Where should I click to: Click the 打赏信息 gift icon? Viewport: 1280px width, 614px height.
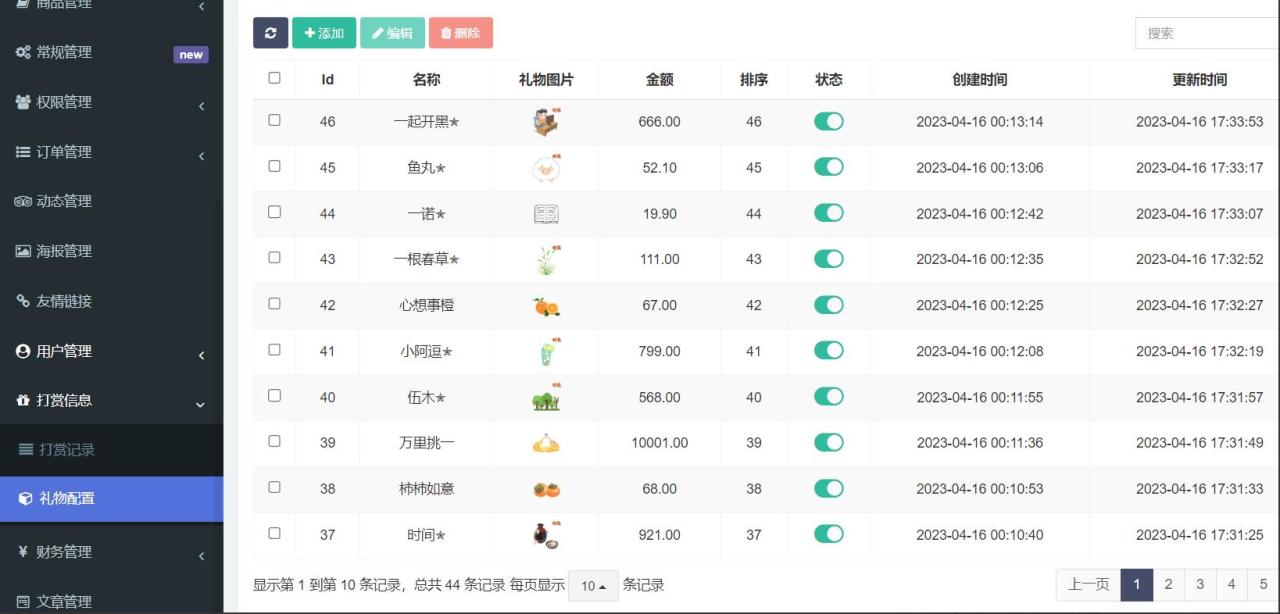tap(22, 402)
